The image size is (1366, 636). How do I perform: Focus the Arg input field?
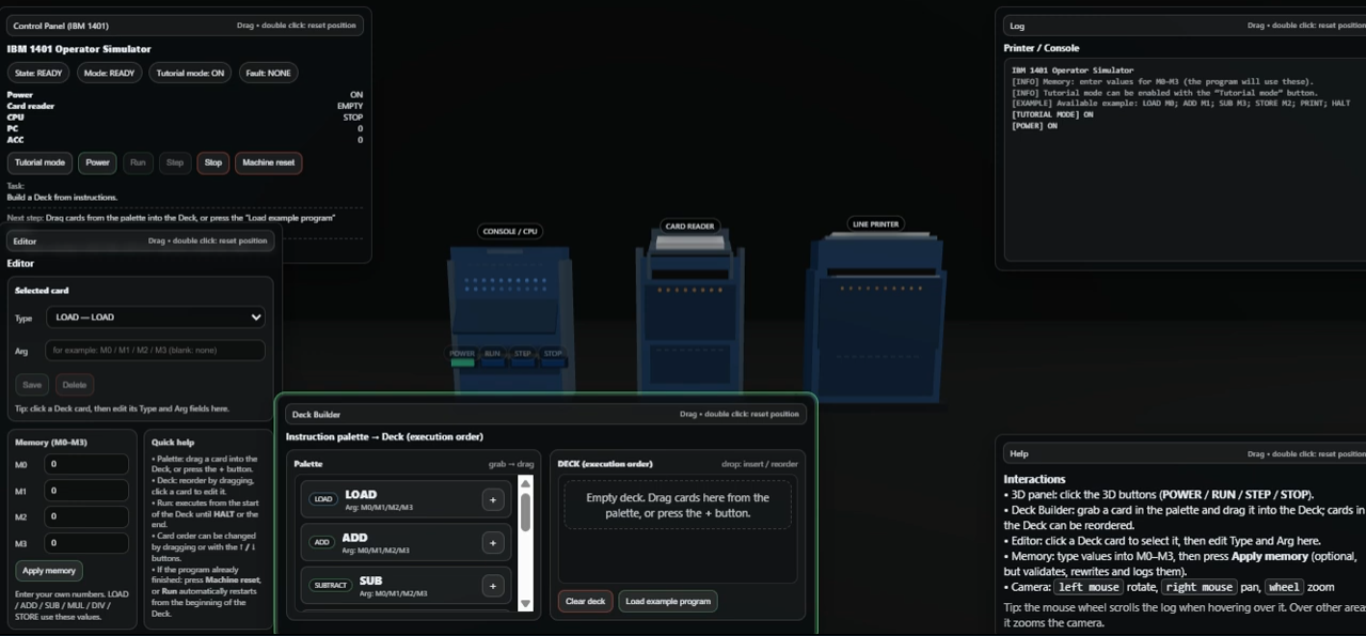click(x=156, y=350)
